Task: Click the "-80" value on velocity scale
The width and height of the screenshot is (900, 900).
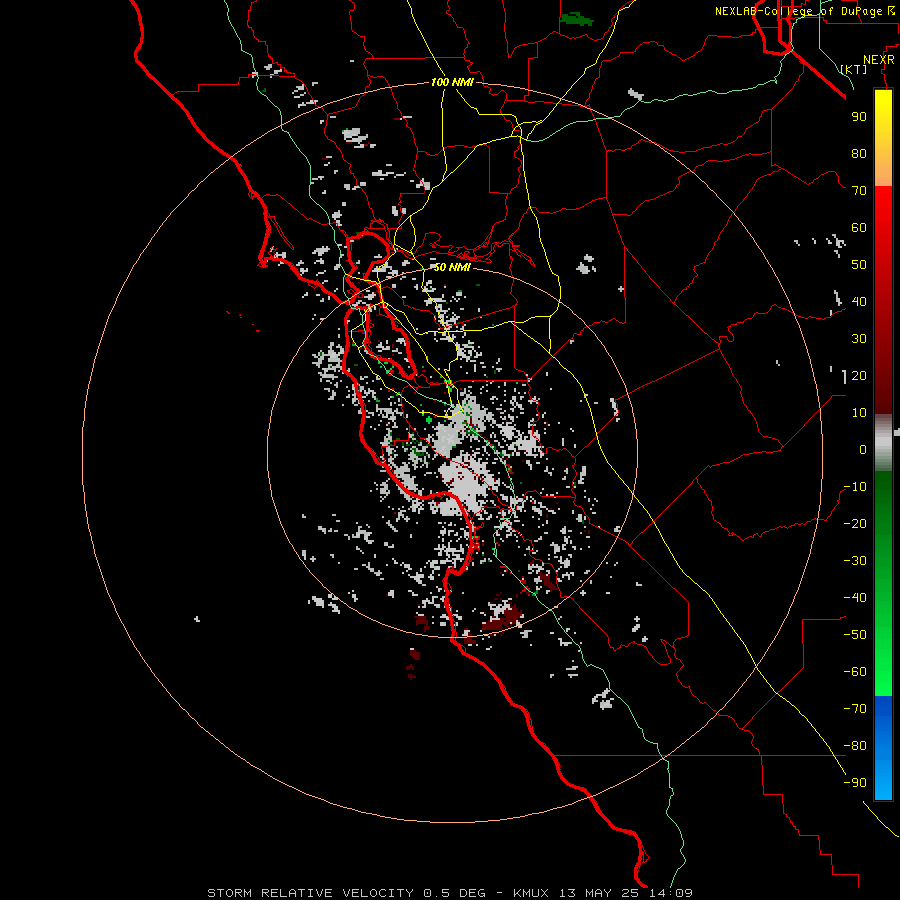Action: pyautogui.click(x=855, y=746)
